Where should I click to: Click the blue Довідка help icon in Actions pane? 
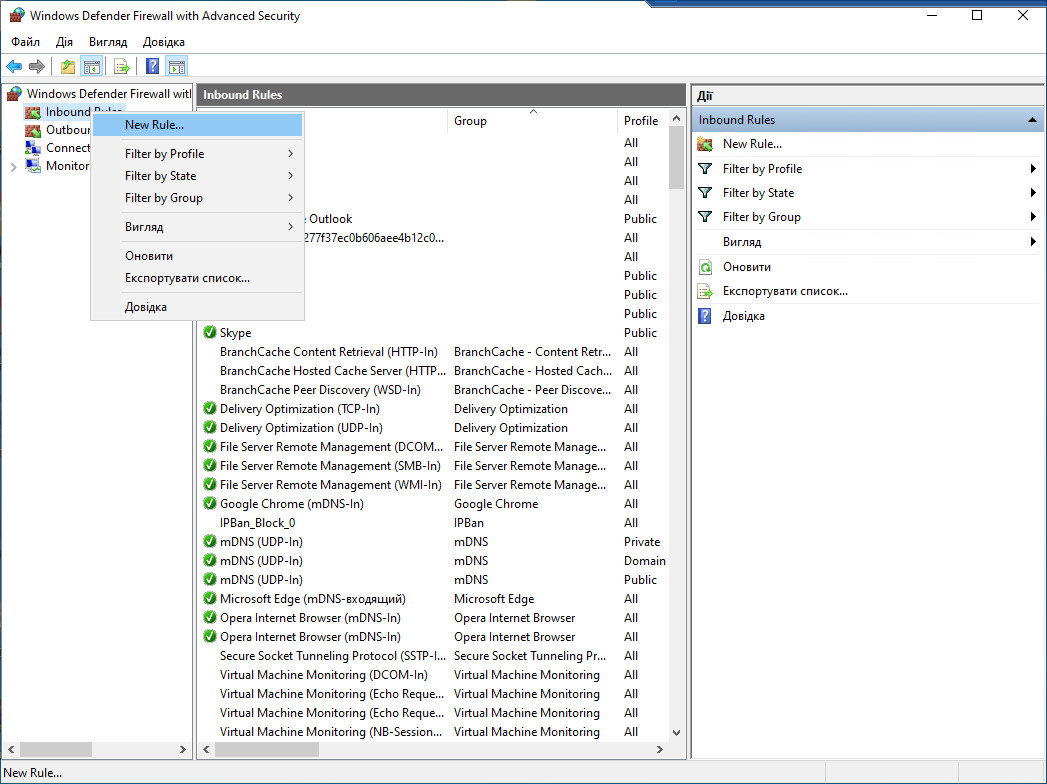tap(705, 316)
